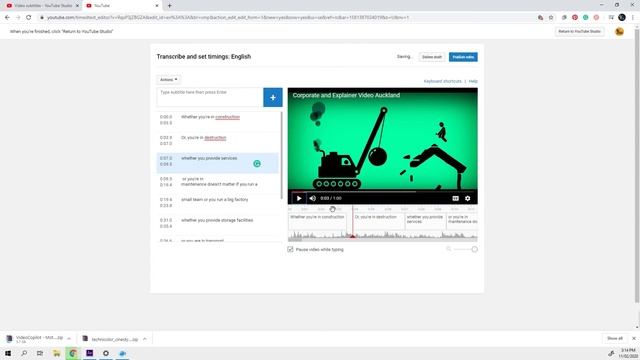Viewport: 640px width, 360px height.
Task: Select subtitle 'whether you provide storage facilities'
Action: [218, 224]
